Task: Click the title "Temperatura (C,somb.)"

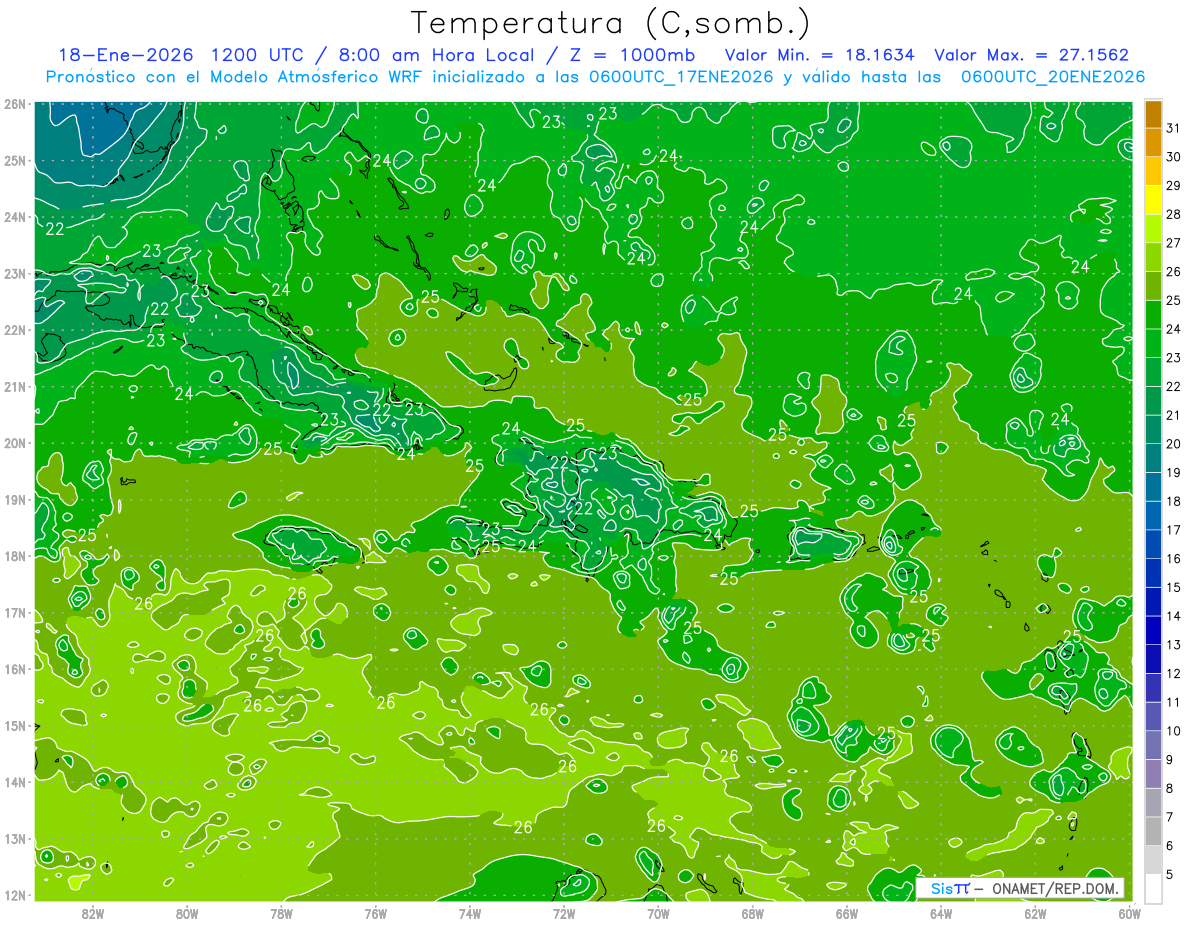Action: (x=611, y=24)
